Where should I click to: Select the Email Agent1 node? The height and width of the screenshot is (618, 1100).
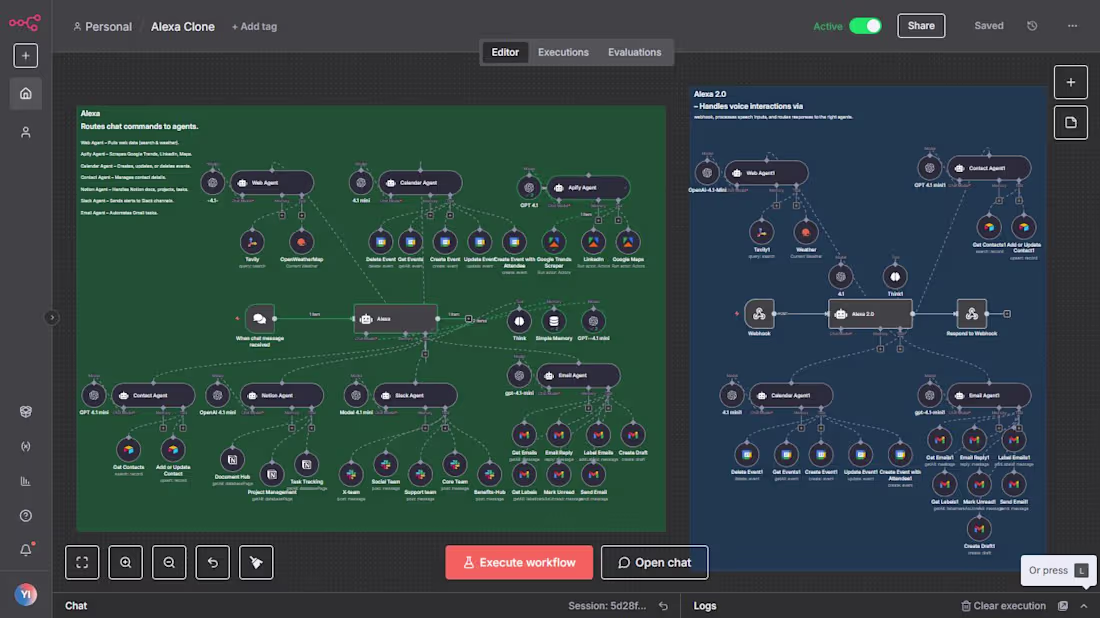click(989, 396)
